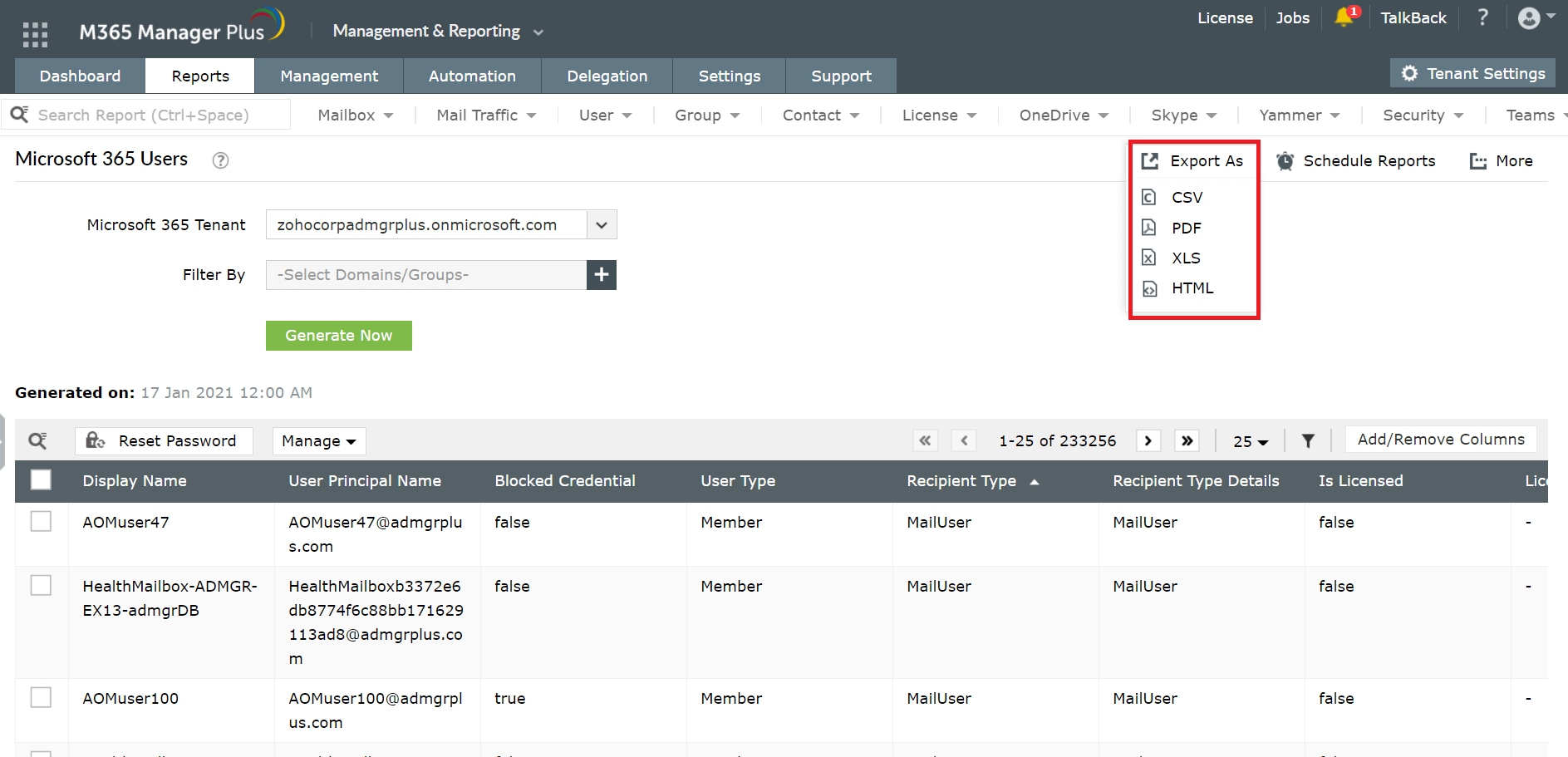The width and height of the screenshot is (1568, 757).
Task: Open the Manage dropdown above the table
Action: pos(319,441)
